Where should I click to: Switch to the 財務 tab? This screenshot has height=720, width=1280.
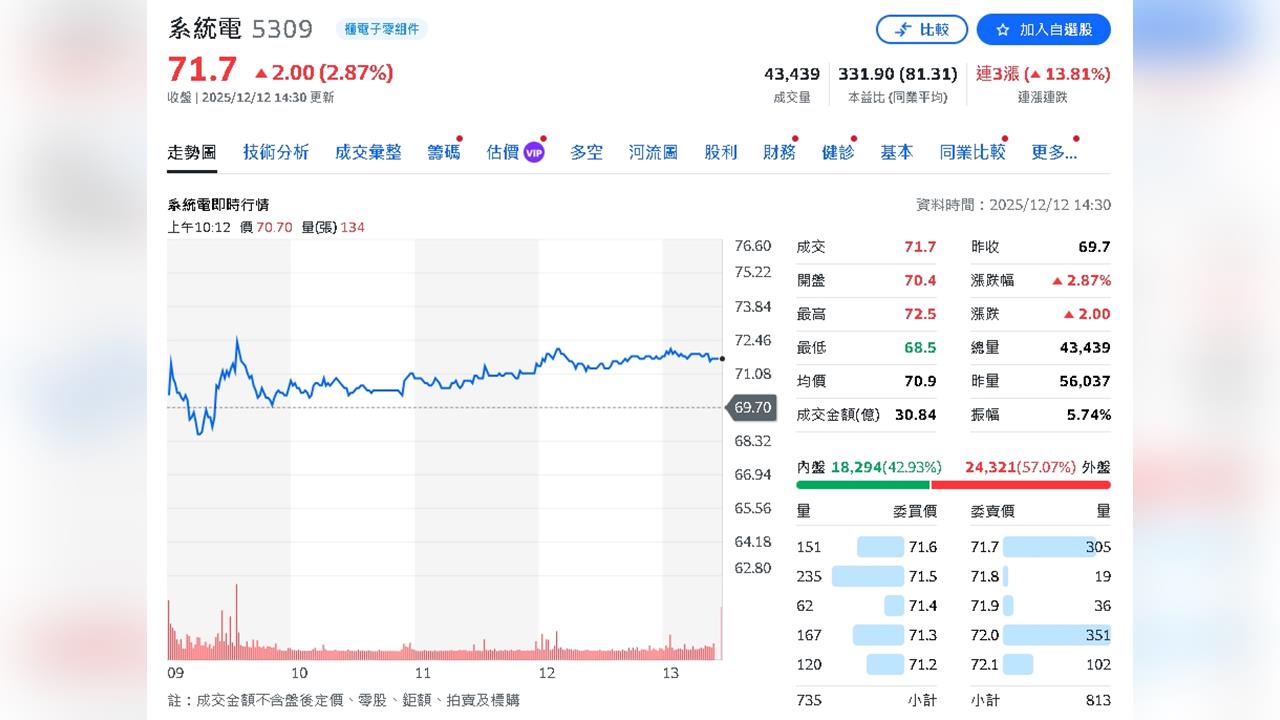779,152
